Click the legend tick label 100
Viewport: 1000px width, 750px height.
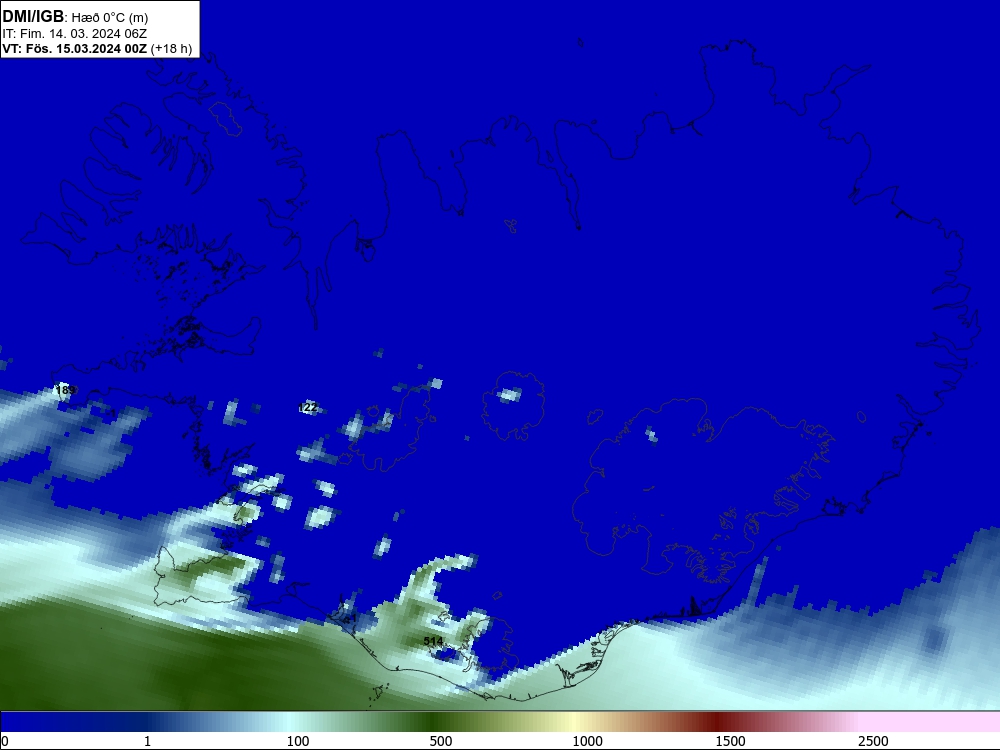click(298, 741)
